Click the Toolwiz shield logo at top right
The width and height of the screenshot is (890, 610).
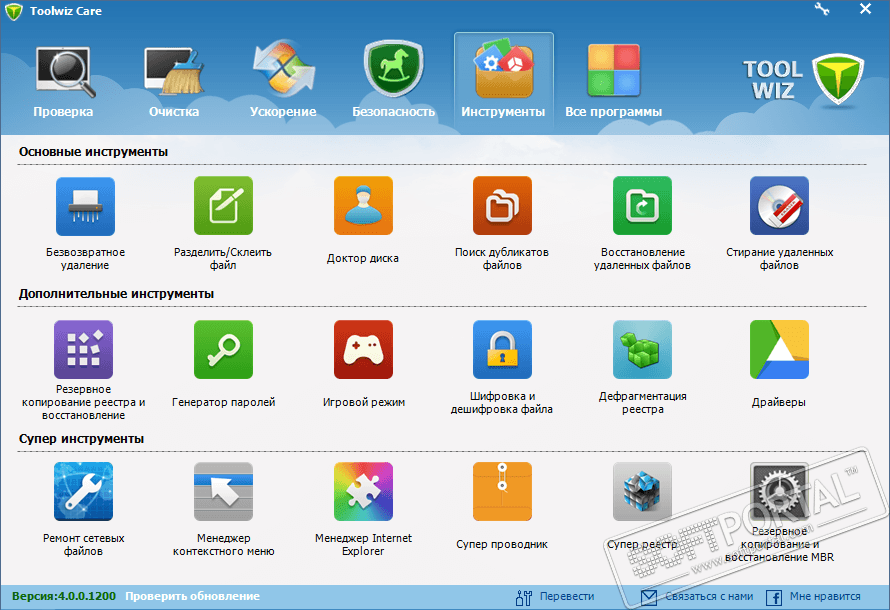(838, 79)
